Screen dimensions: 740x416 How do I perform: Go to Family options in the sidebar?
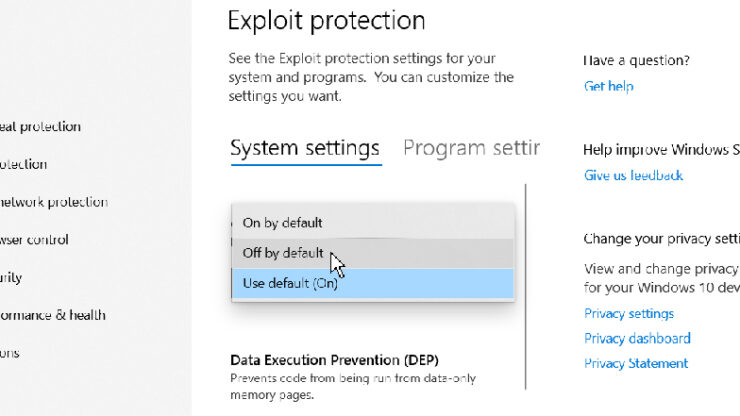10,353
